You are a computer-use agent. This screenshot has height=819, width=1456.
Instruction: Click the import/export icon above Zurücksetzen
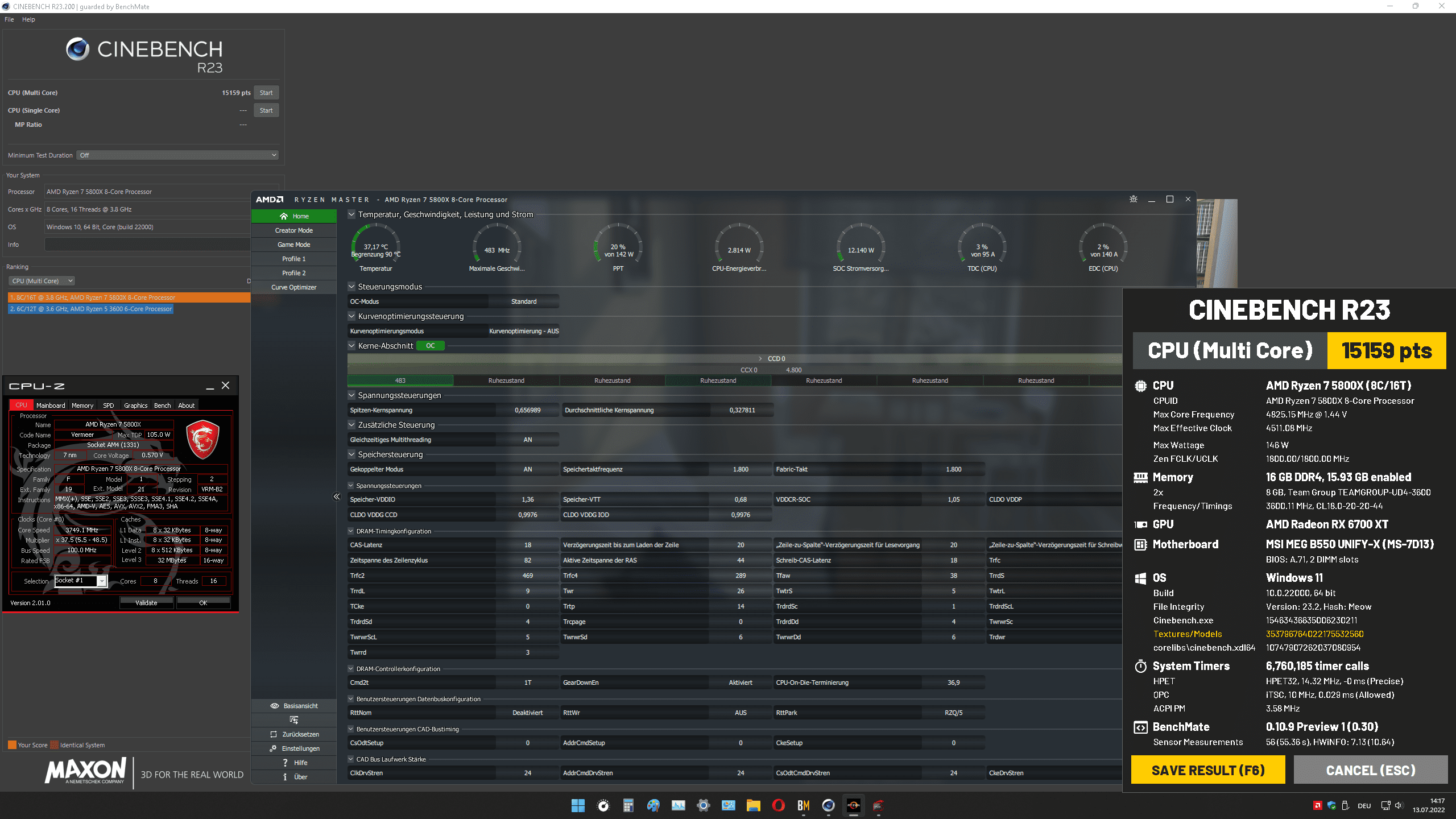coord(294,720)
